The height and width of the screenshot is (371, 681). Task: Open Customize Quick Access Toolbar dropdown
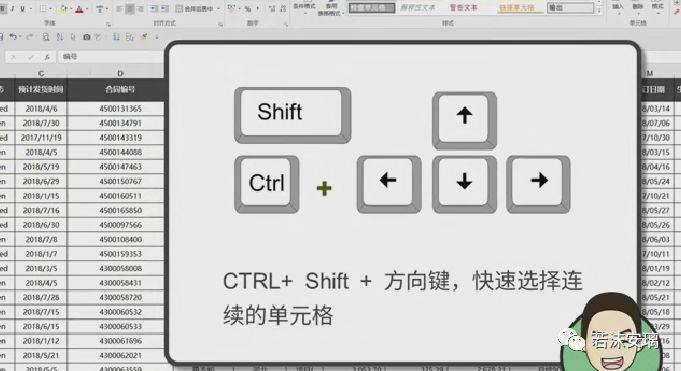tap(157, 37)
